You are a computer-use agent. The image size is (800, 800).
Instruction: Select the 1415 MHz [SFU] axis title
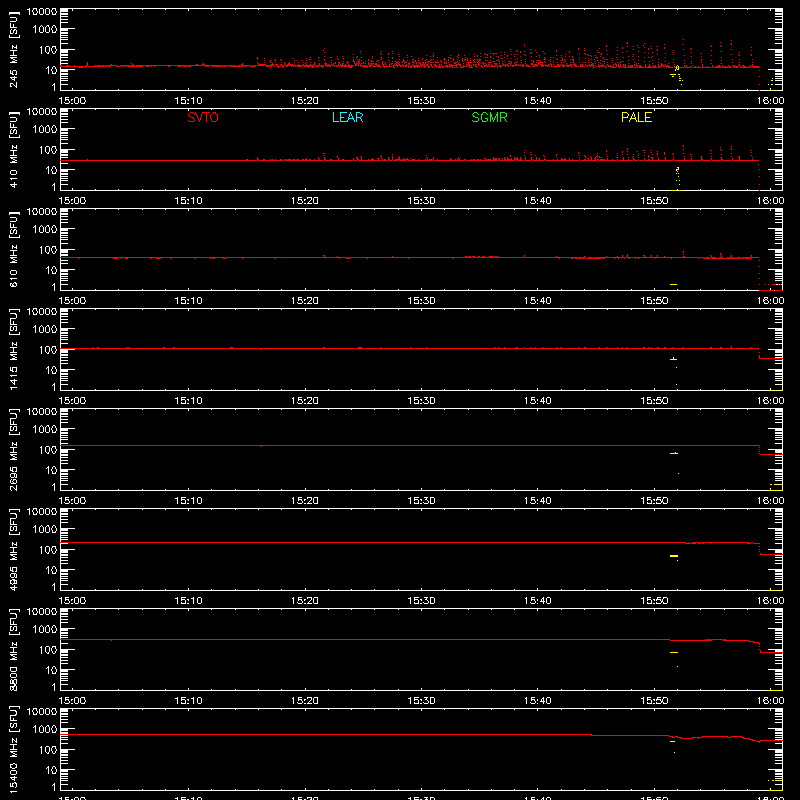[14, 349]
